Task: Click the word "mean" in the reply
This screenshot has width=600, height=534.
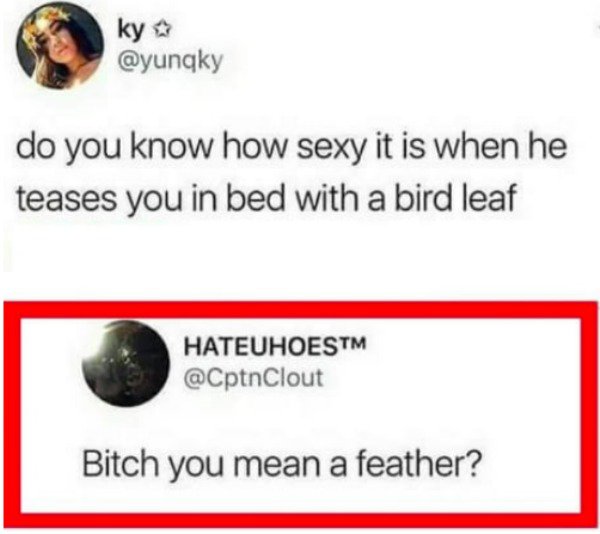Action: (x=276, y=465)
